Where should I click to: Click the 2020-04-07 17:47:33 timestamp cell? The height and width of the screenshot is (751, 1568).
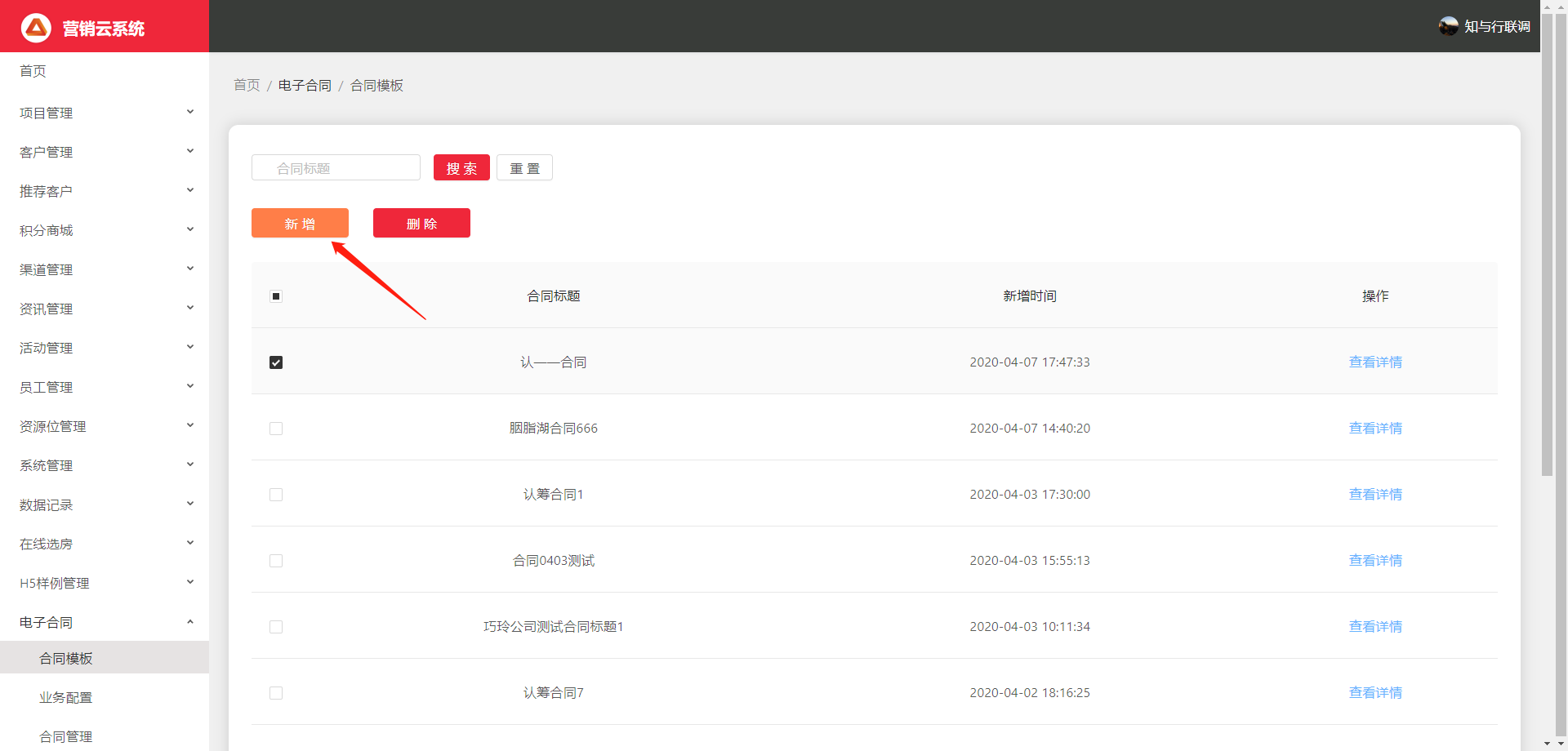coord(1030,362)
